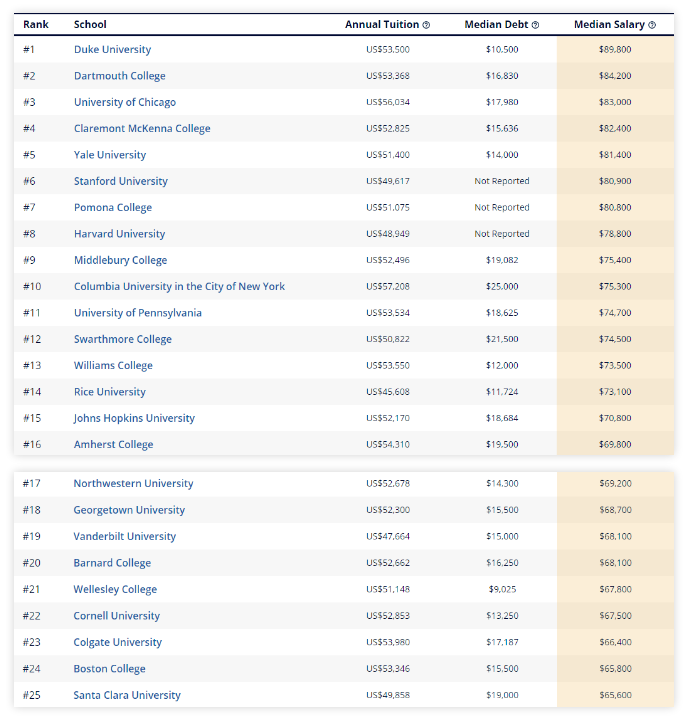Select Santa Clara's median salary $65,600

[615, 695]
